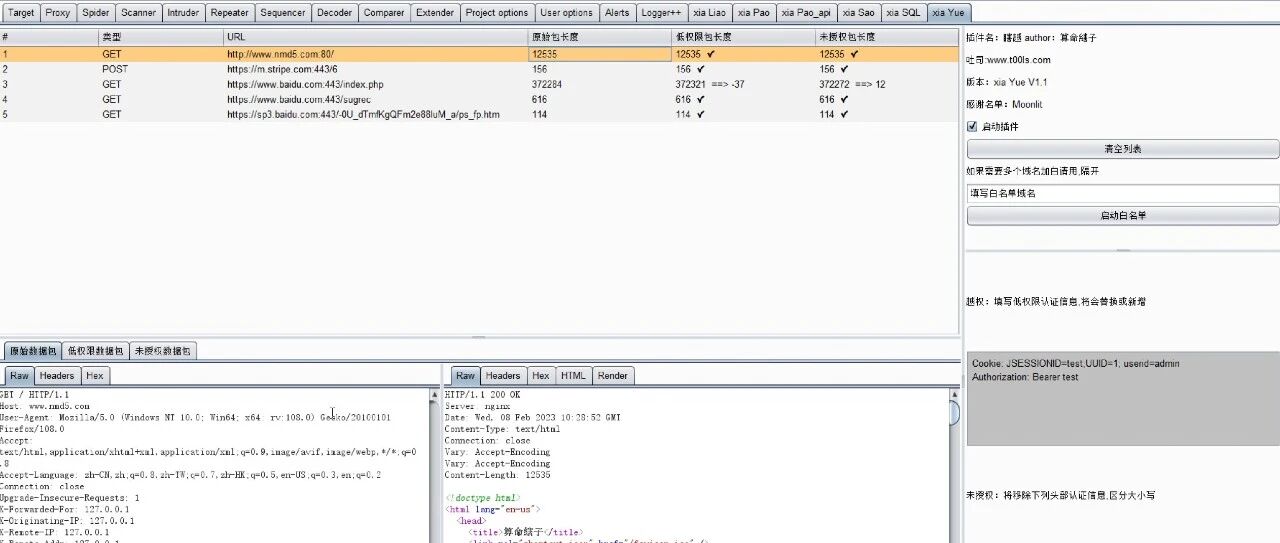Open the Sequencer tab
The image size is (1280, 543).
coord(283,13)
